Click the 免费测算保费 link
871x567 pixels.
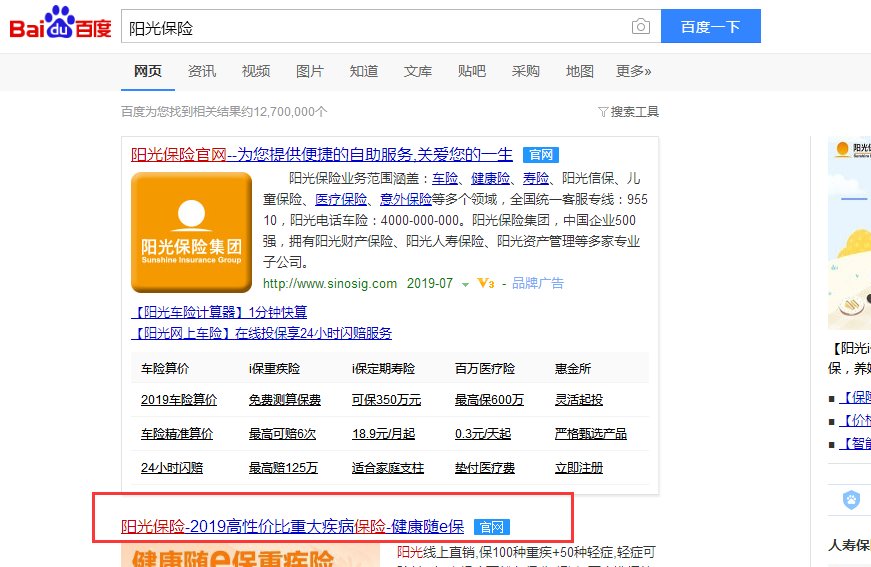point(285,400)
